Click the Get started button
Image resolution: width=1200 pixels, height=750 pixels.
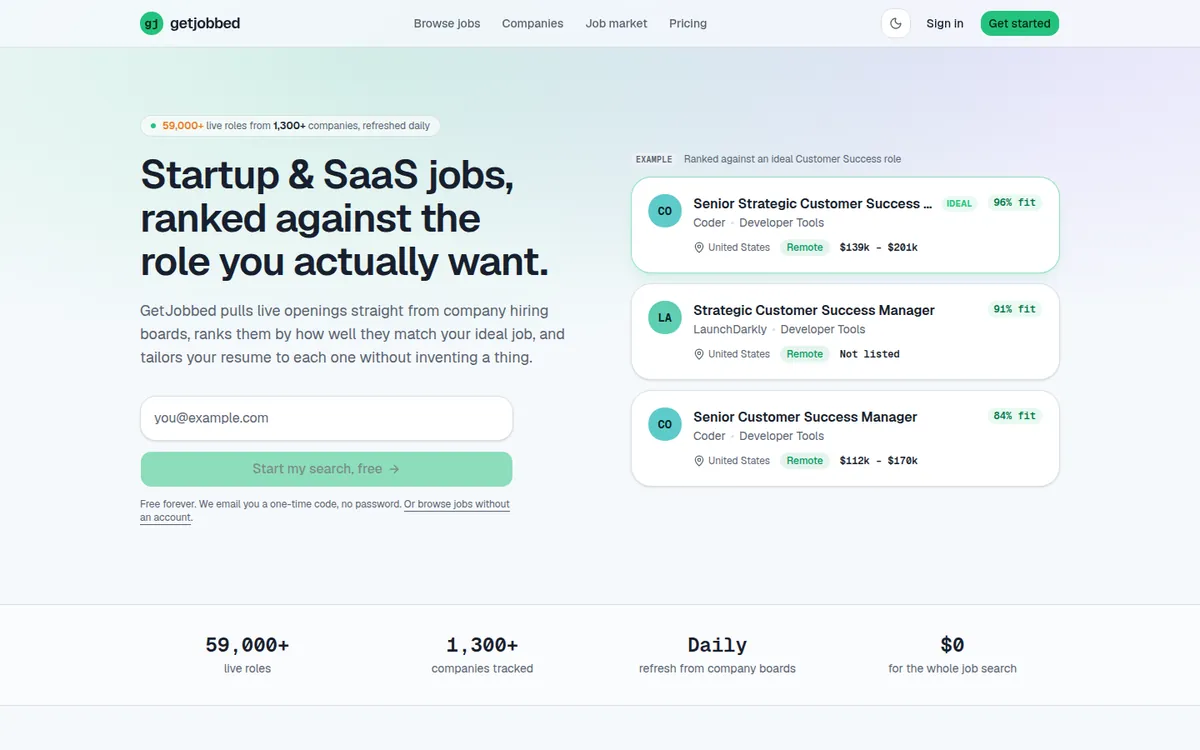pos(1019,23)
